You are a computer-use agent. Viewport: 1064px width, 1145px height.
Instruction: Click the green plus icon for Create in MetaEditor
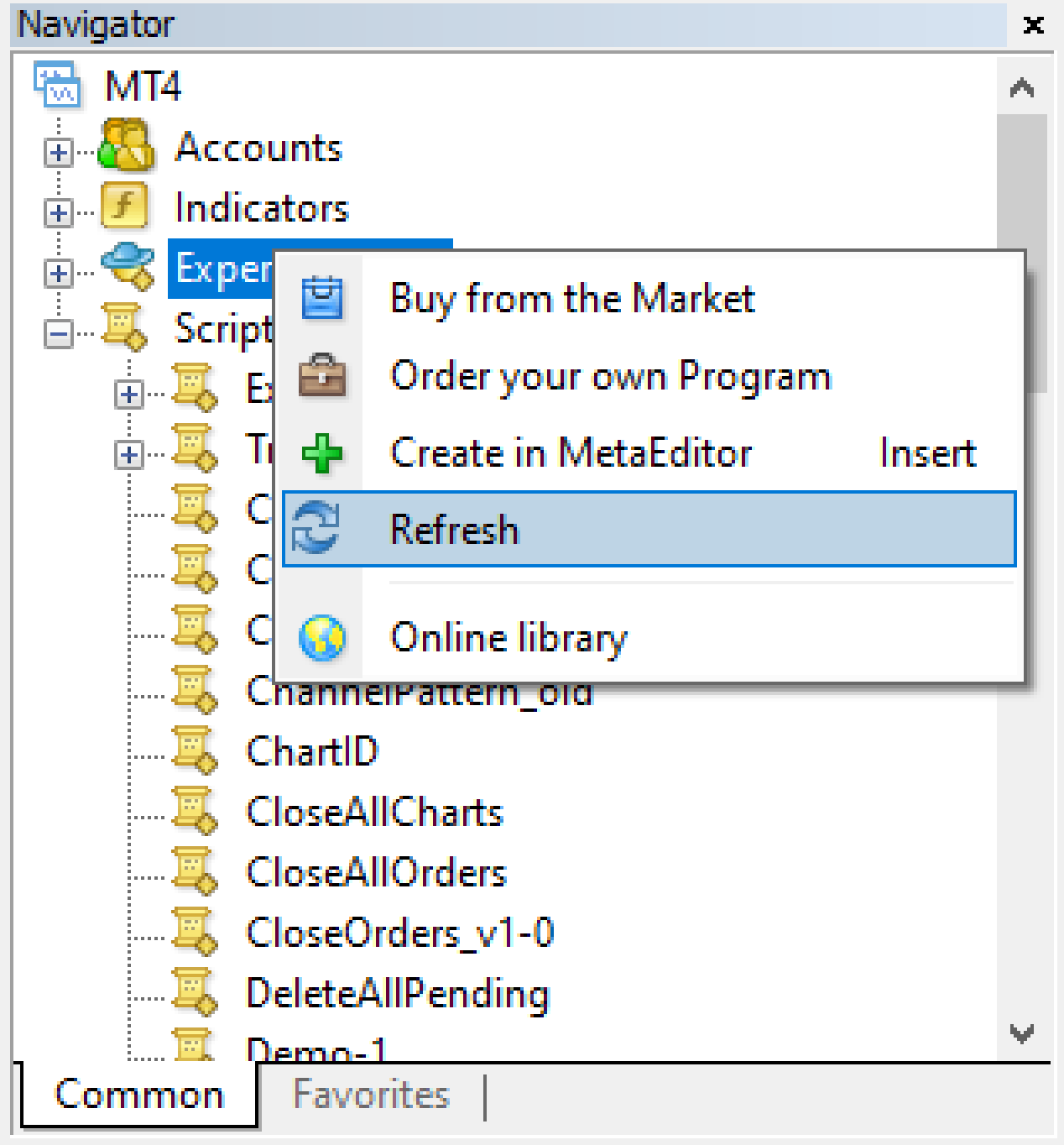[x=321, y=452]
